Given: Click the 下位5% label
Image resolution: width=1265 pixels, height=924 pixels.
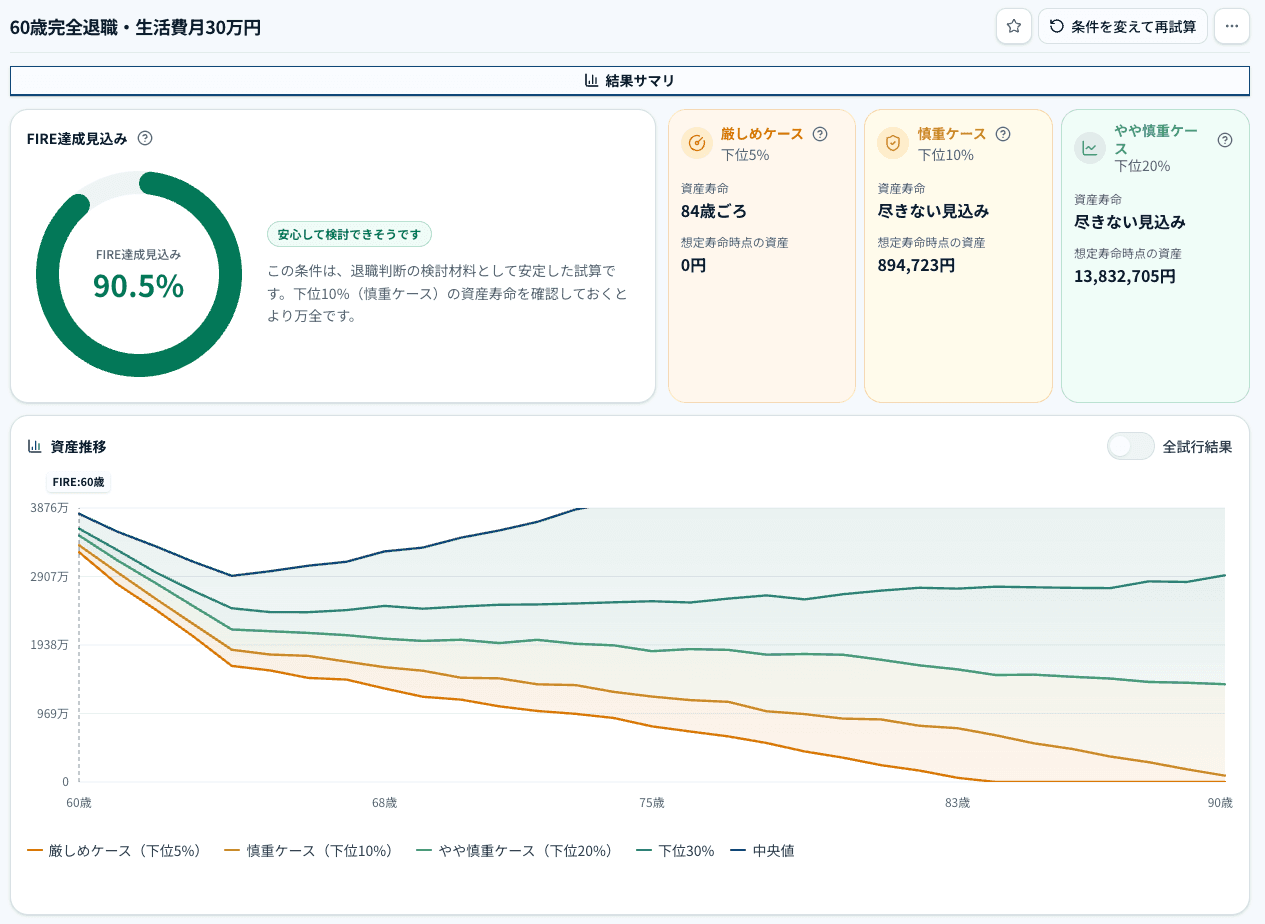Looking at the screenshot, I should [x=745, y=155].
